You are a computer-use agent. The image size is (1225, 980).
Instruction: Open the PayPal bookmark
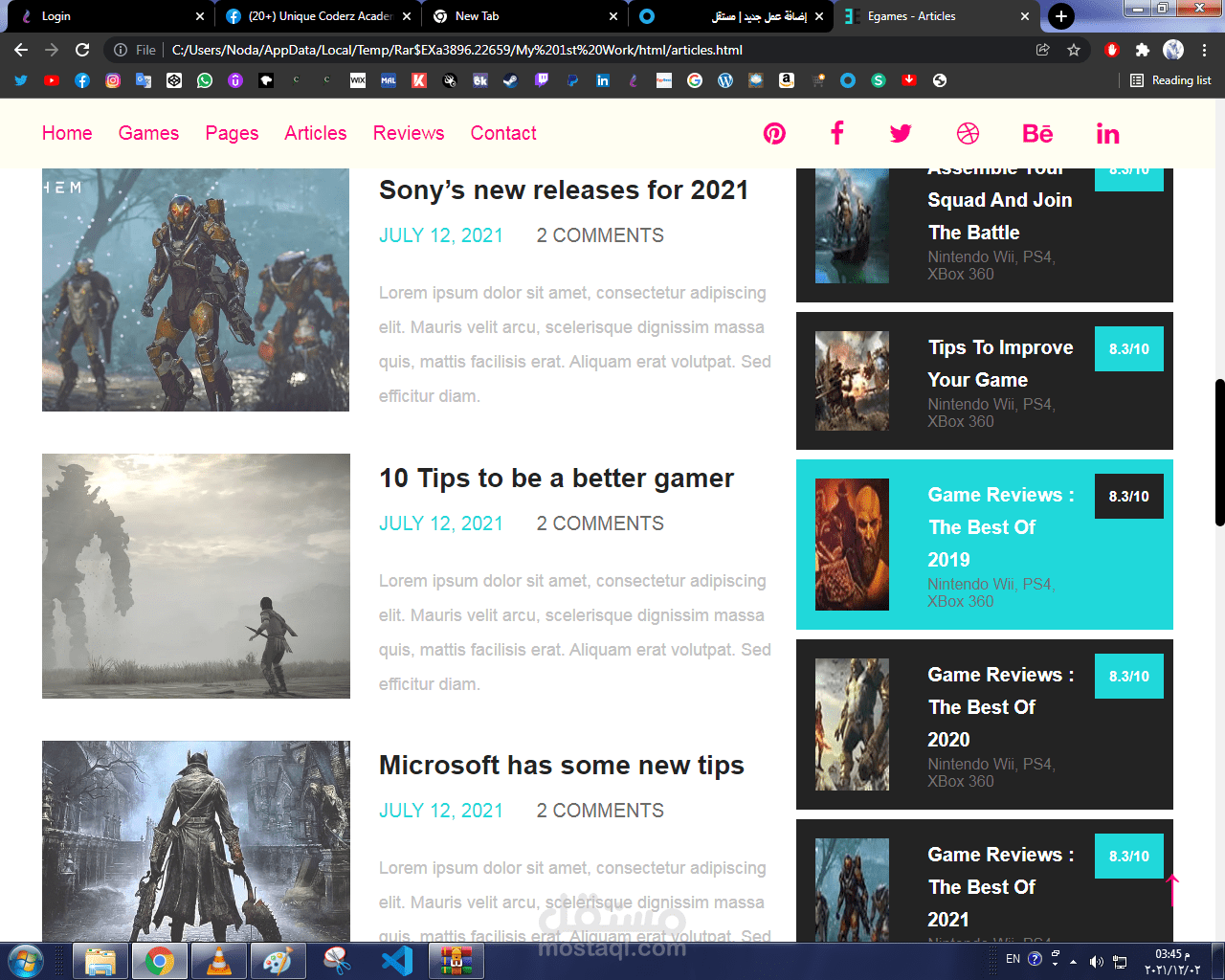(572, 80)
